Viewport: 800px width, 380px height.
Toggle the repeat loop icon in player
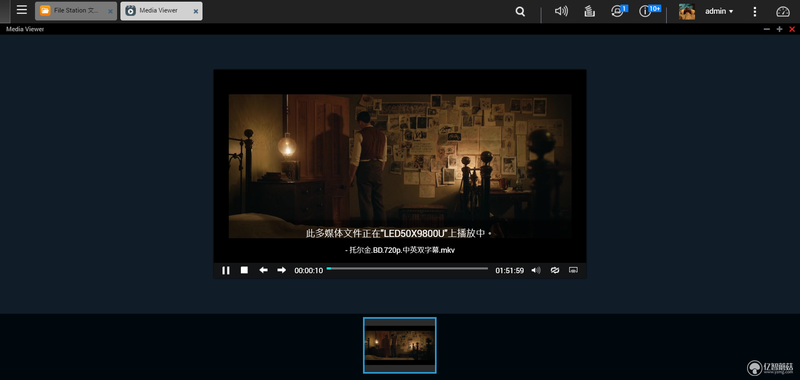tap(555, 270)
